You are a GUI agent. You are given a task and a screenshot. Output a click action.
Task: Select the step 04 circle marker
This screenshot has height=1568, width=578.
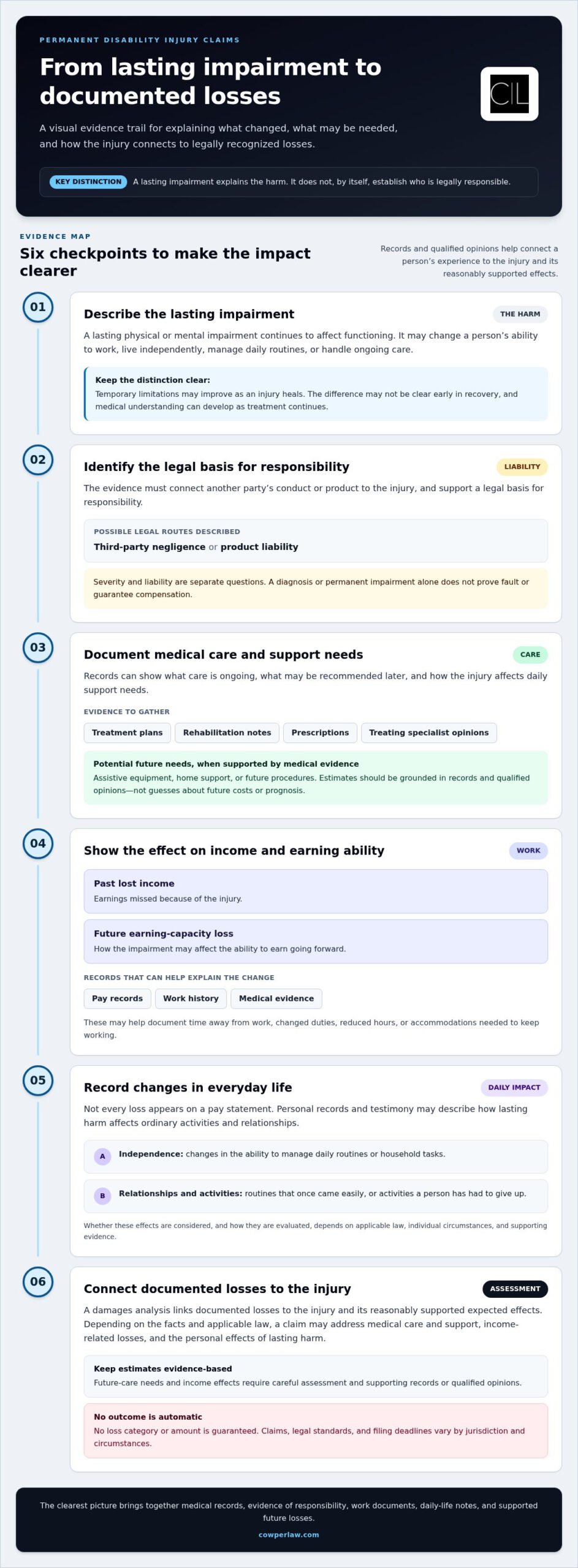[38, 843]
